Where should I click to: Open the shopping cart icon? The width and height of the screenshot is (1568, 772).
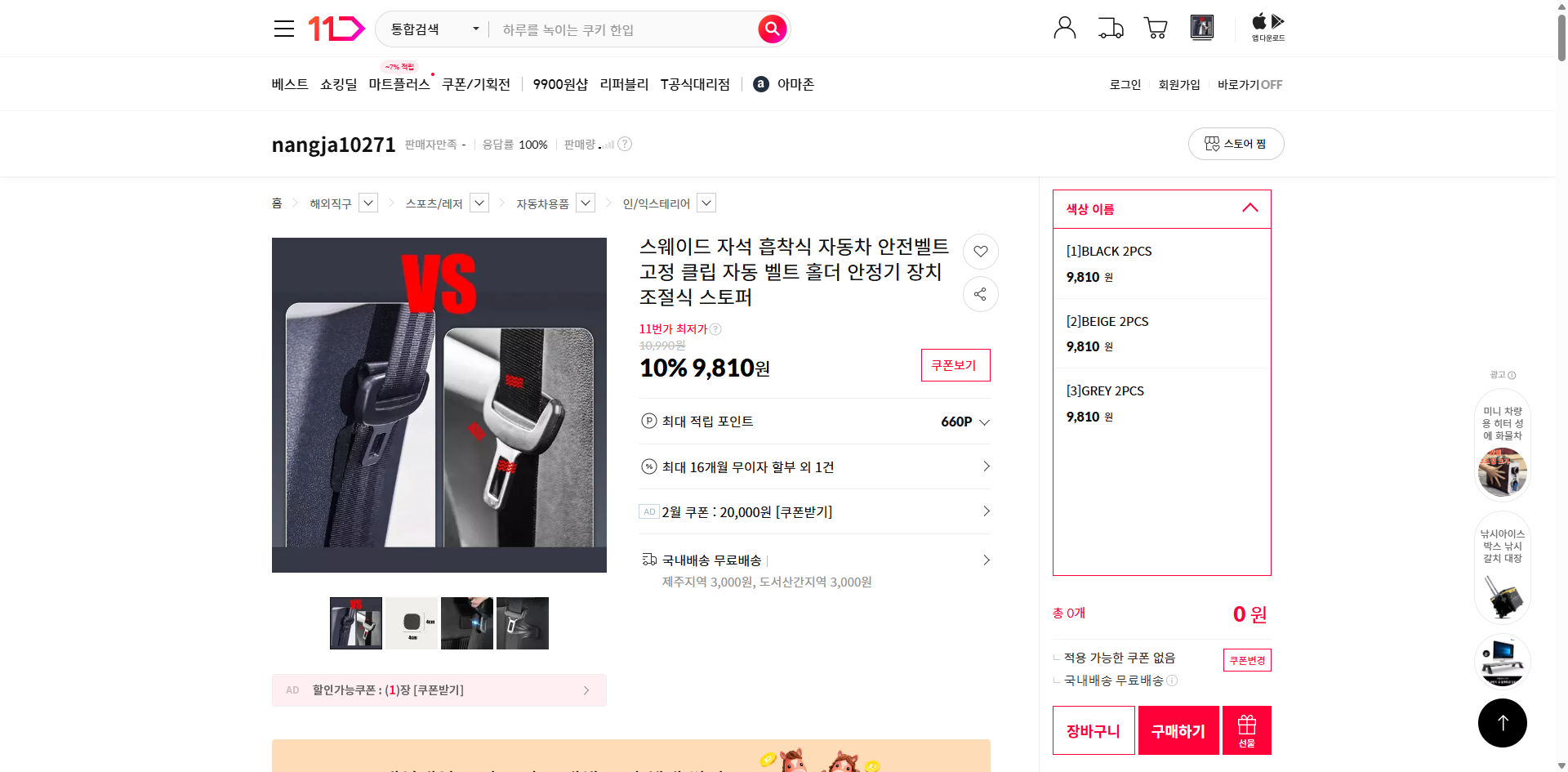point(1156,27)
